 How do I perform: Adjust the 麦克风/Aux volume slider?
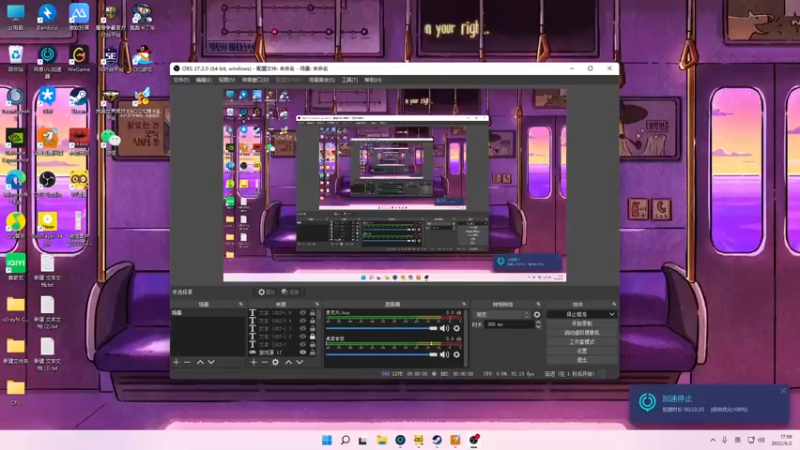pyautogui.click(x=382, y=329)
